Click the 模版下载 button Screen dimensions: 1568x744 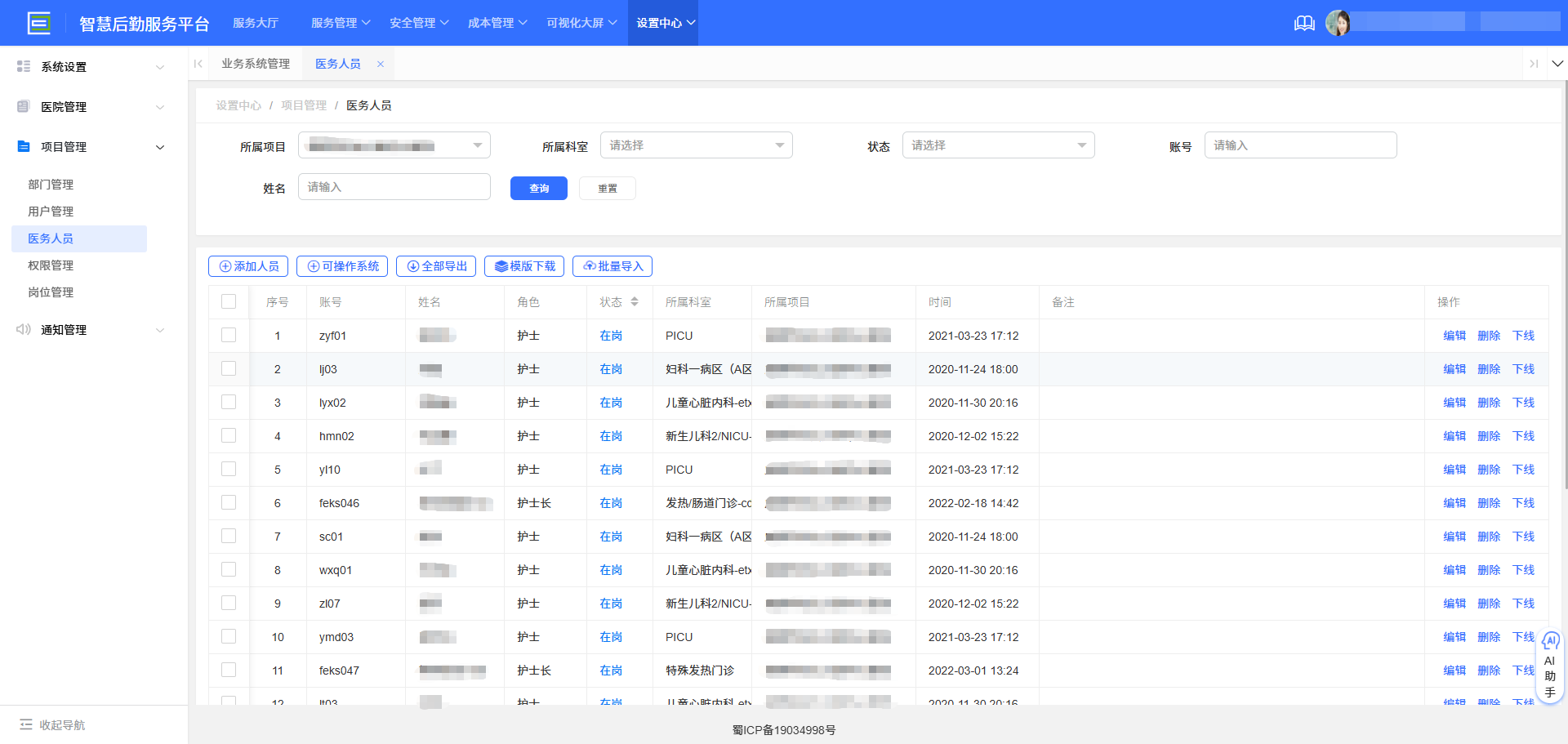coord(524,266)
